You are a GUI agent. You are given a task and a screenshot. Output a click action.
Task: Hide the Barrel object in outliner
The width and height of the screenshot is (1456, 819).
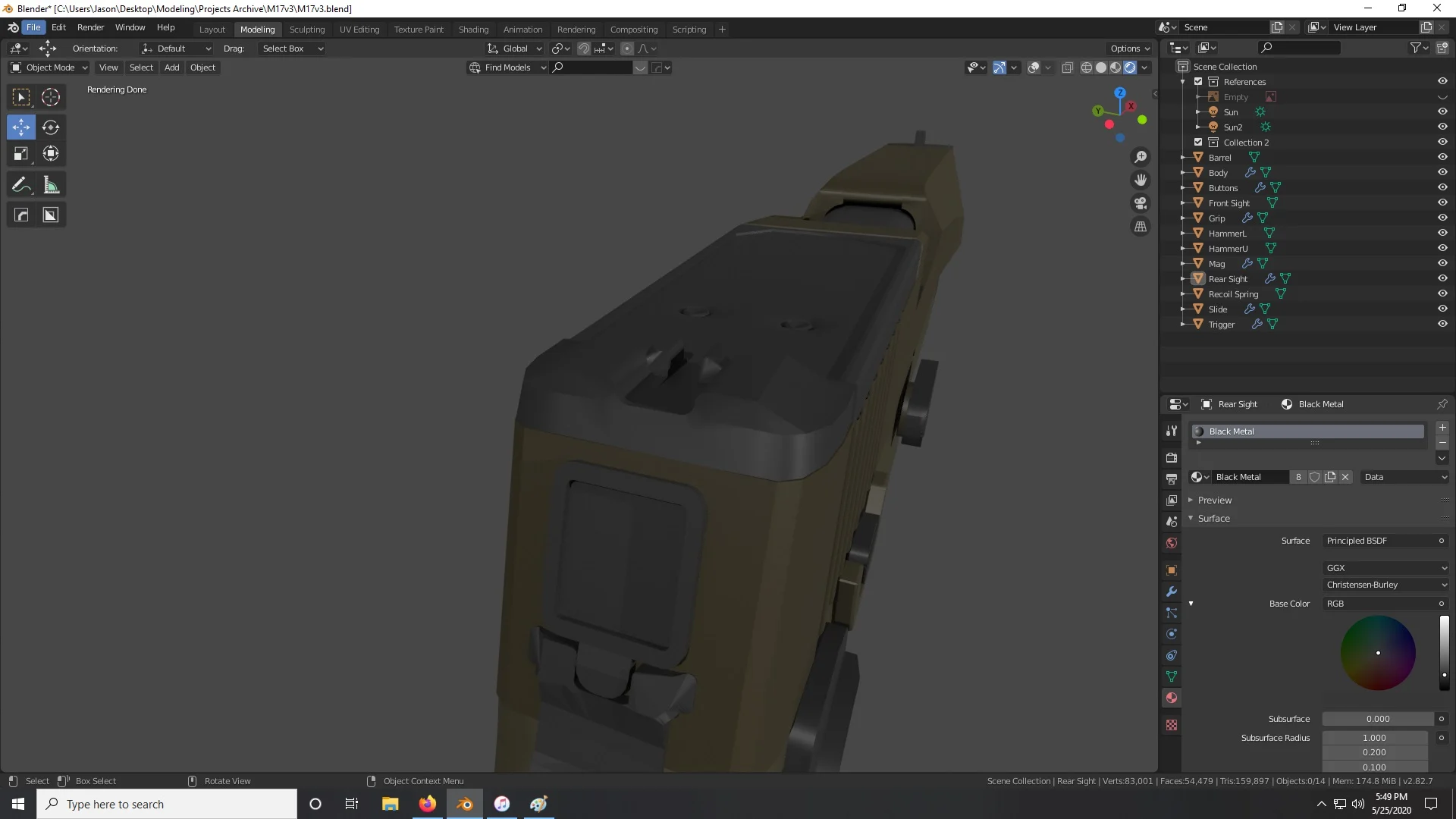point(1442,157)
